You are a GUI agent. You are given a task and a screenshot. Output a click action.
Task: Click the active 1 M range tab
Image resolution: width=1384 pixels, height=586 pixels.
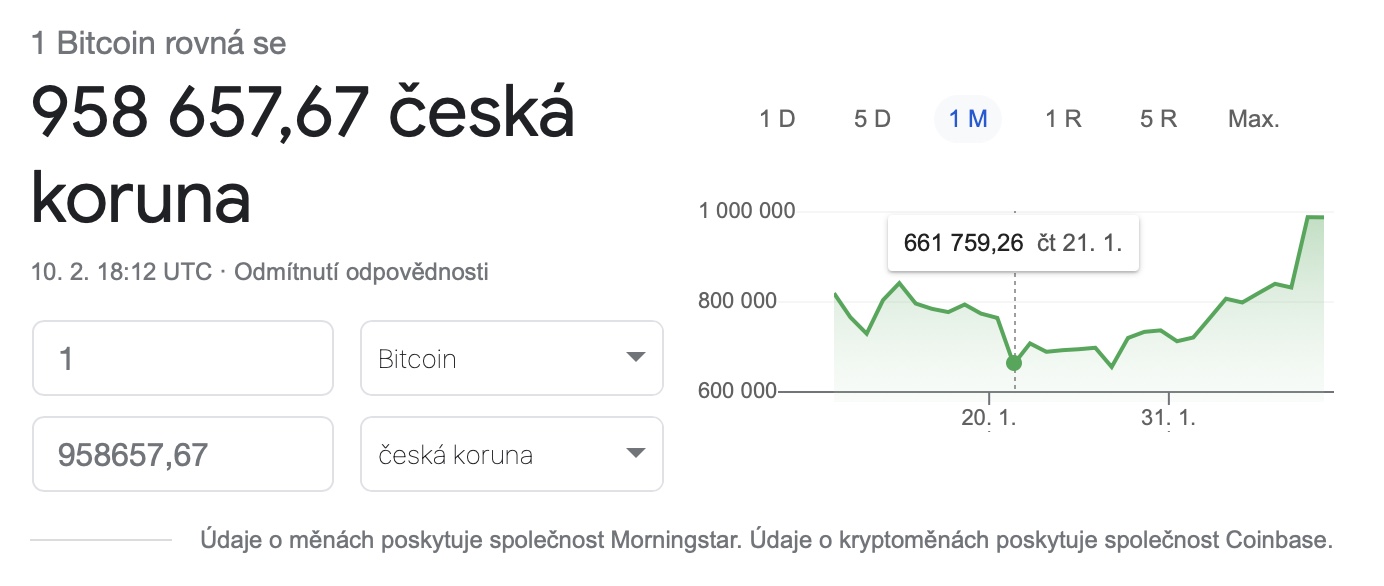[x=968, y=120]
